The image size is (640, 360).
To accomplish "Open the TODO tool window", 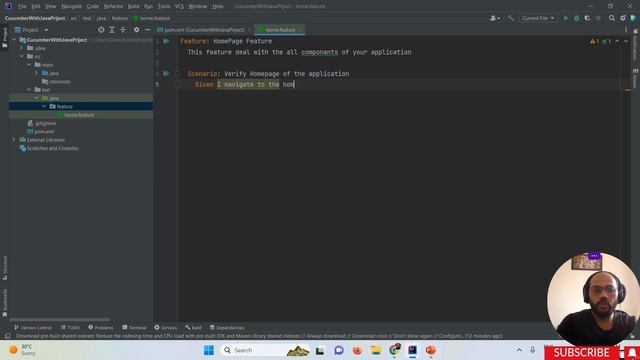I will coord(70,328).
